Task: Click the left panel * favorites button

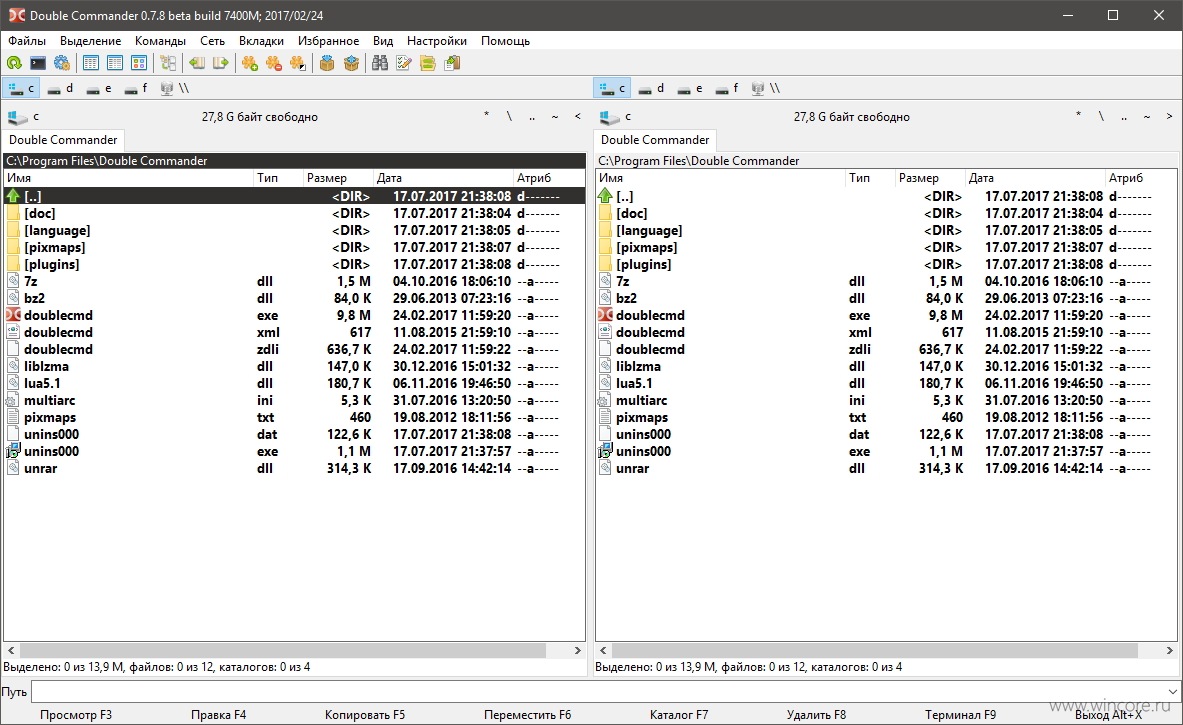Action: coord(487,116)
